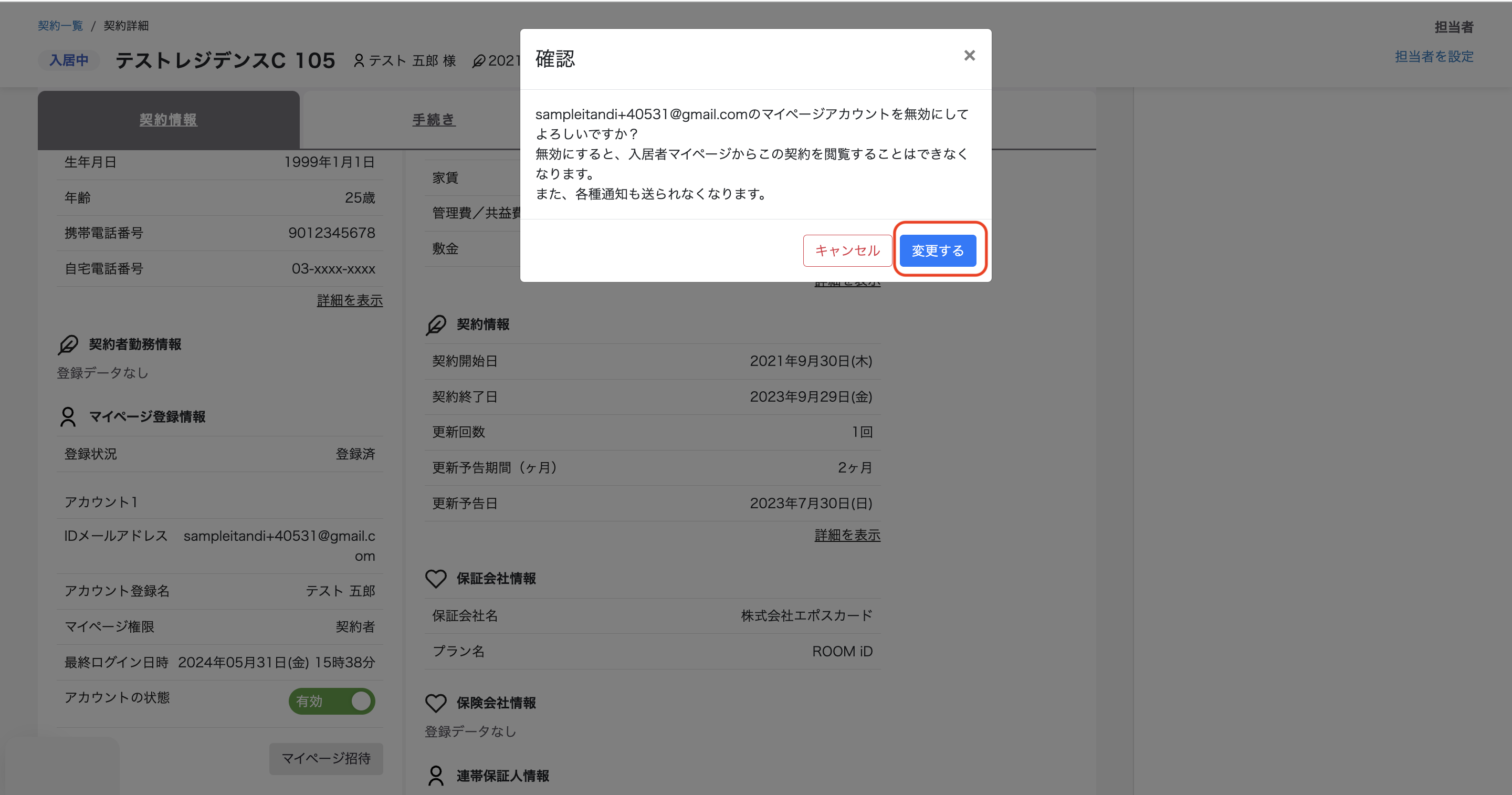Viewport: 1512px width, 795px height.
Task: Close the 確認 dialog with the X
Action: click(x=969, y=56)
